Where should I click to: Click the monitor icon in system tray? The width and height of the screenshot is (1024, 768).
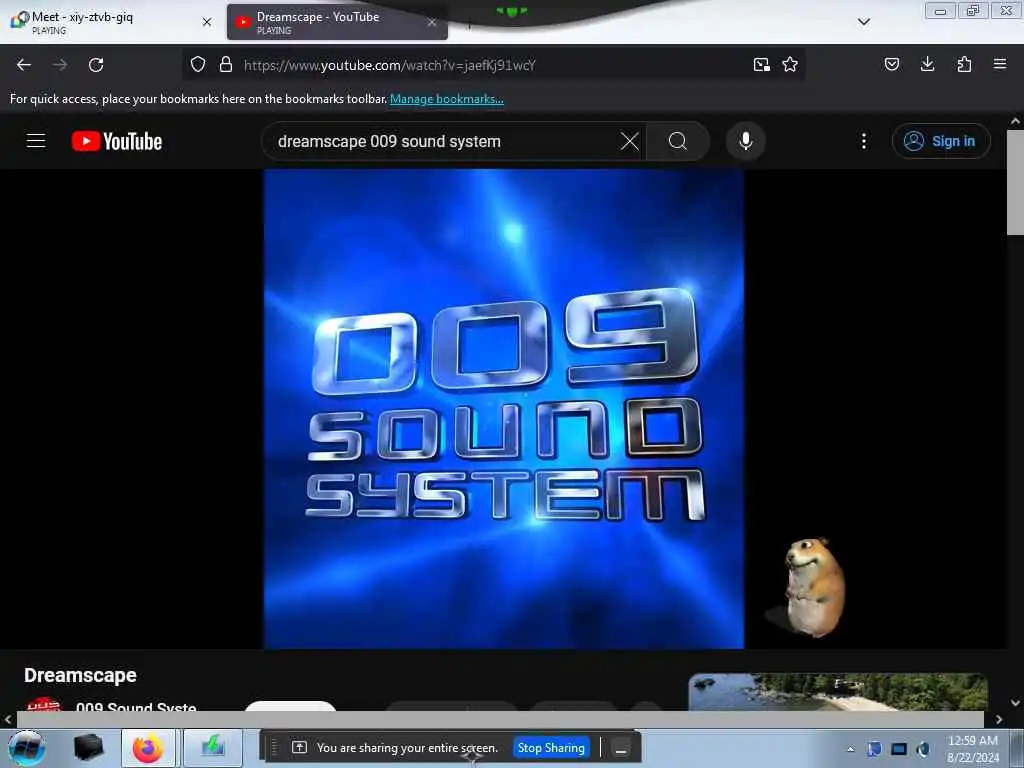pos(899,749)
